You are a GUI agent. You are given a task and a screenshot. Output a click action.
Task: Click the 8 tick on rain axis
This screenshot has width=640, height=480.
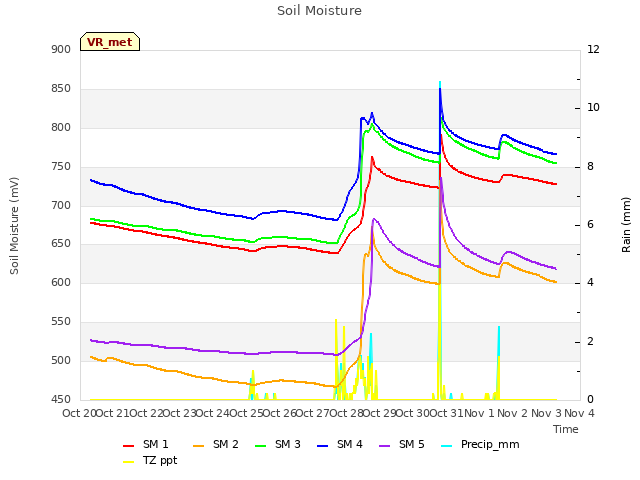[590, 167]
